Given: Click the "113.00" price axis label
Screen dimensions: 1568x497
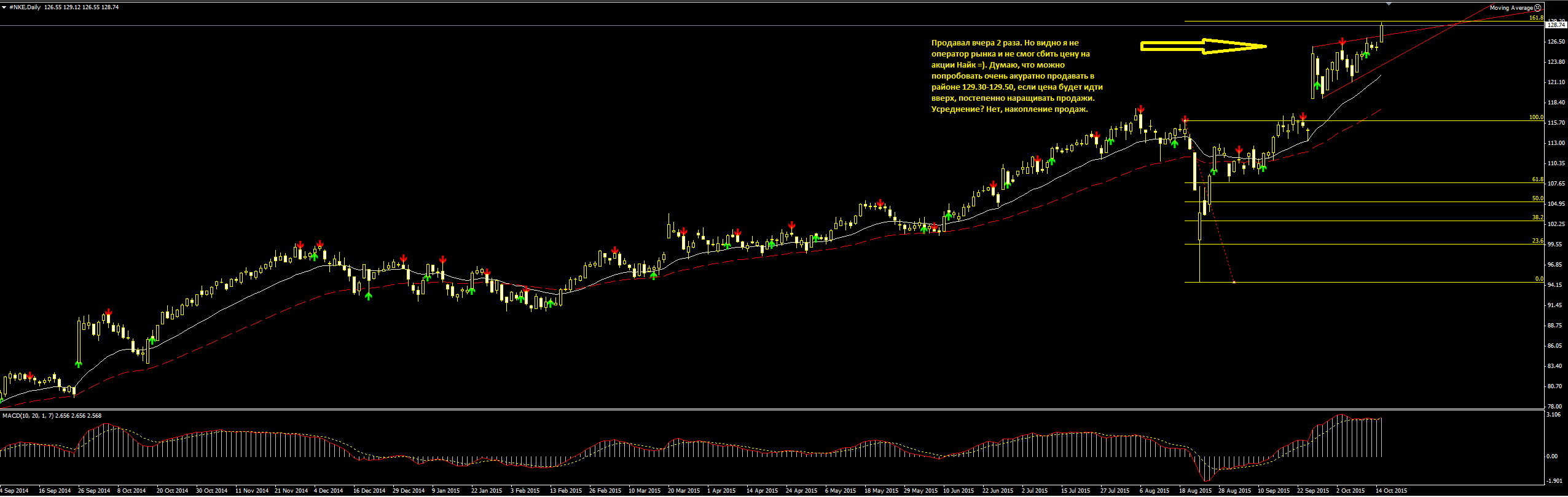Looking at the screenshot, I should coord(1556,143).
